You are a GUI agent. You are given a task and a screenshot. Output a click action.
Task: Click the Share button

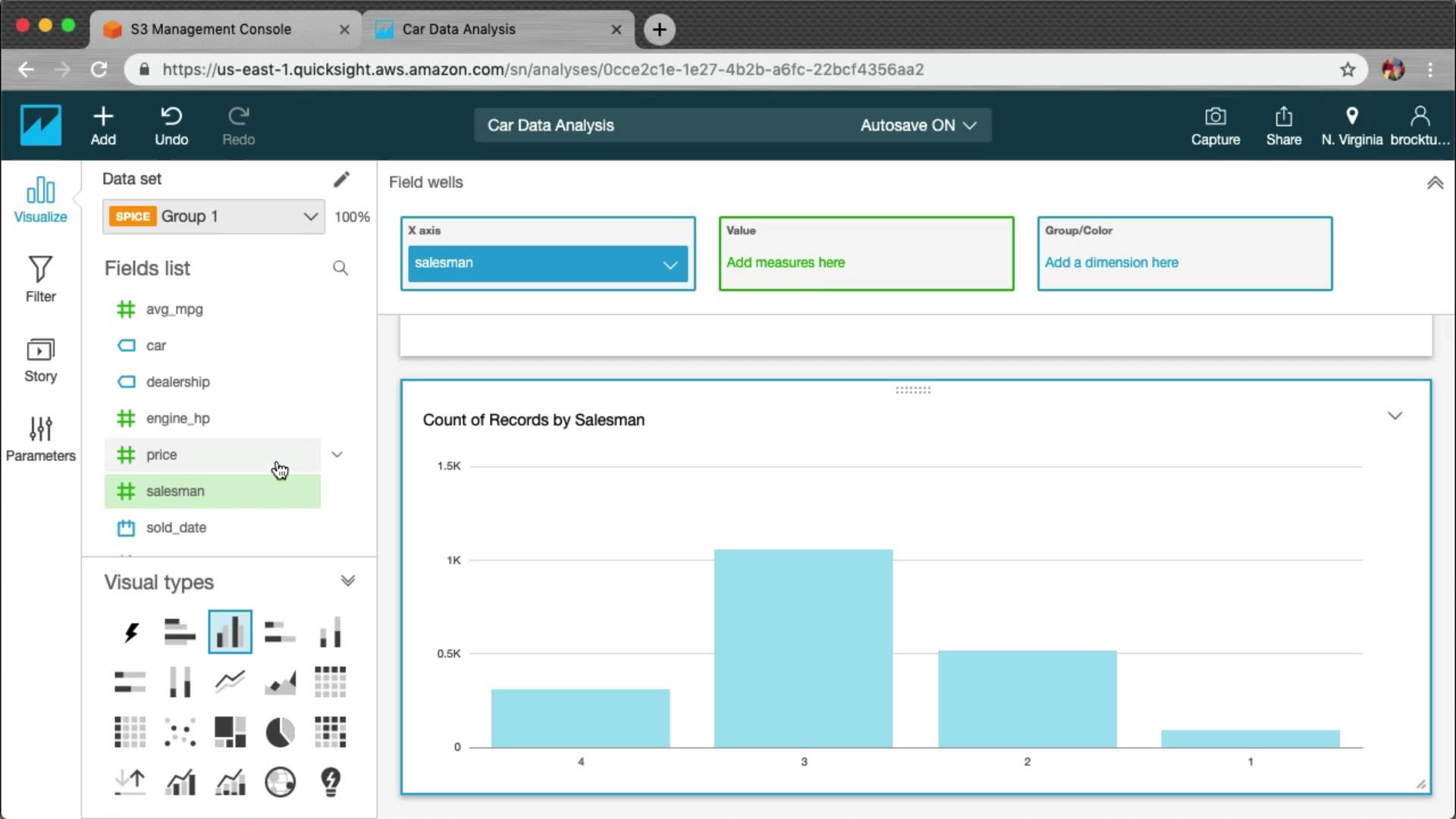click(x=1283, y=125)
